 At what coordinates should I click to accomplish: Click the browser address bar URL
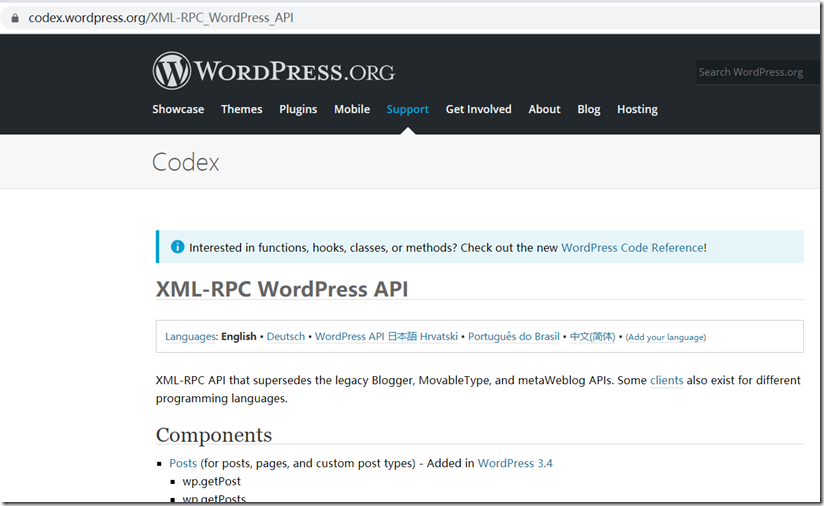pos(161,18)
